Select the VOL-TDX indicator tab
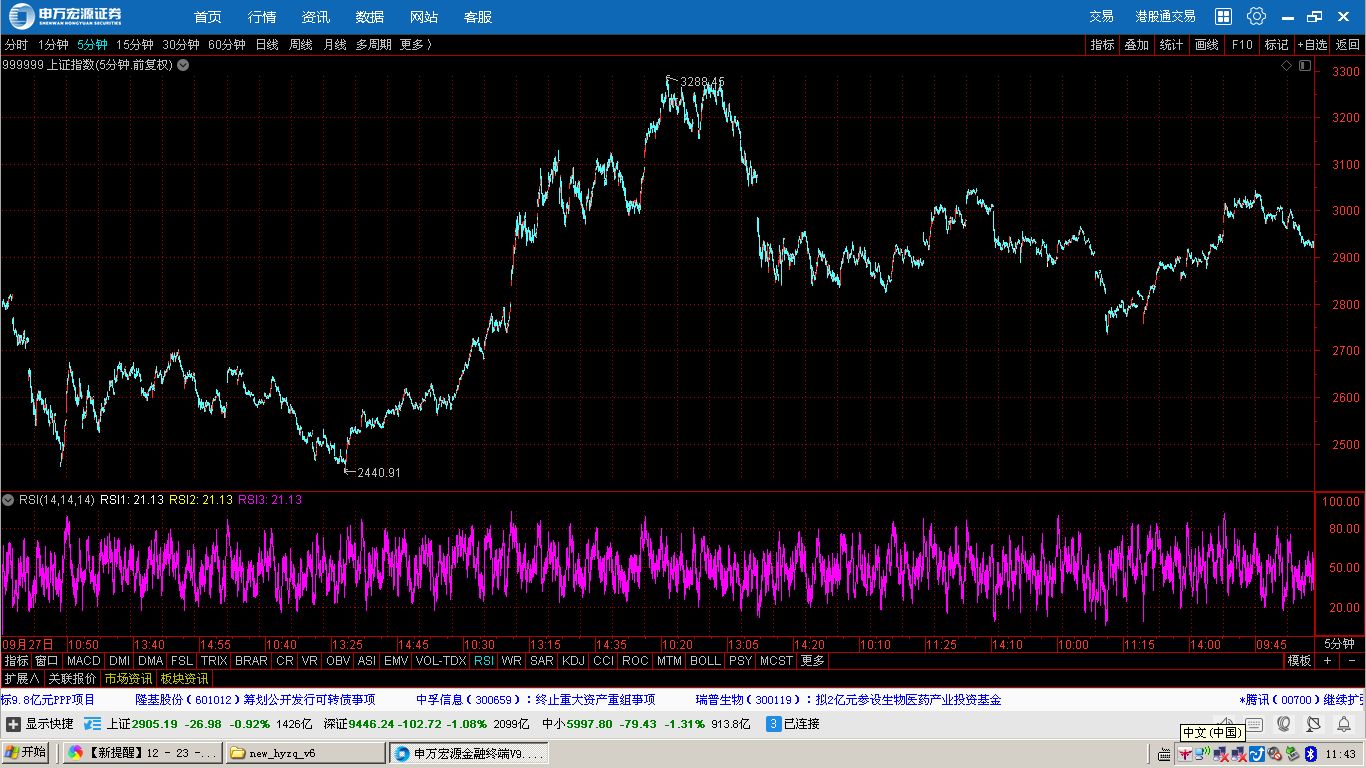Image resolution: width=1366 pixels, height=768 pixels. point(441,661)
